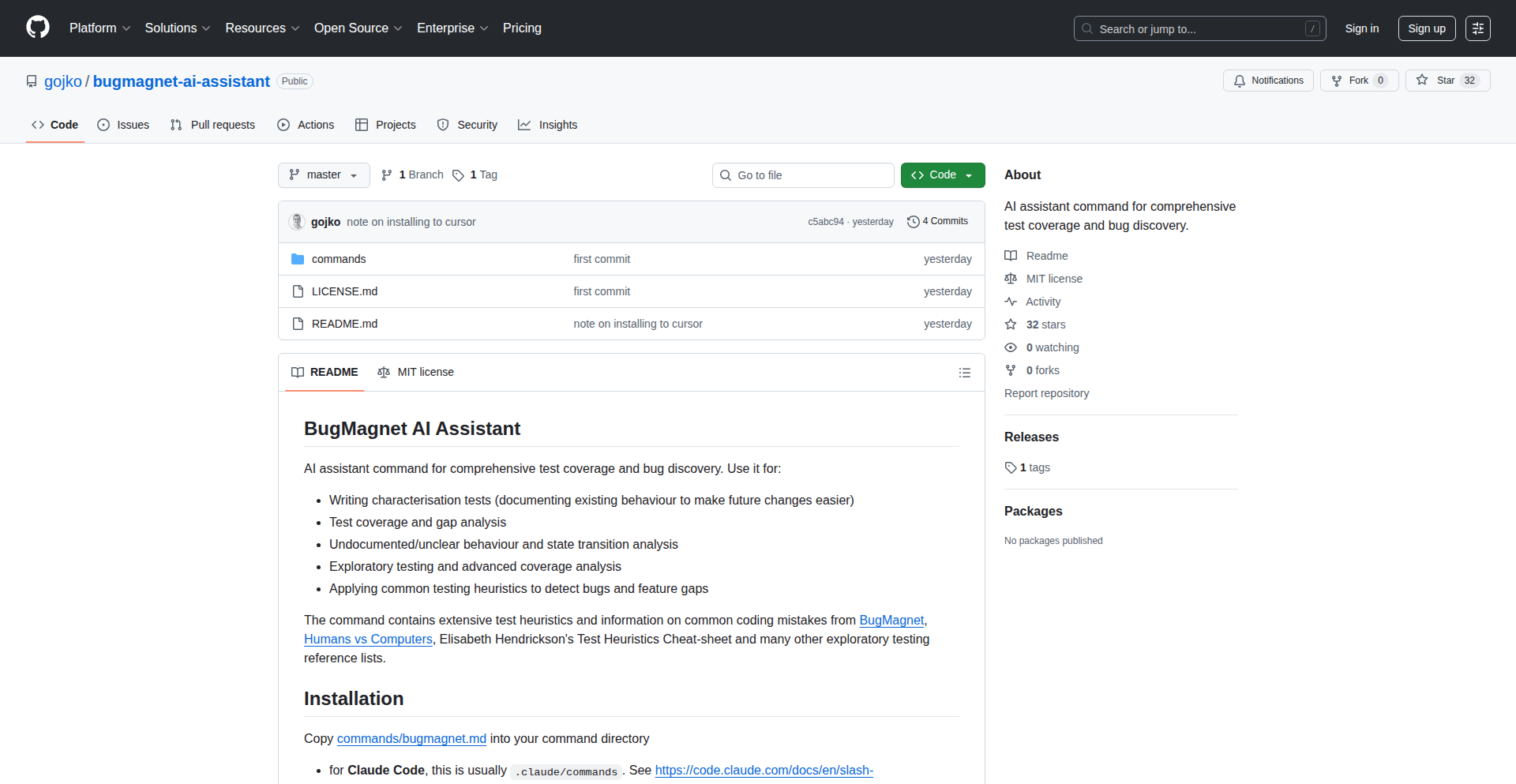The height and width of the screenshot is (784, 1516).
Task: Open the master branch dropdown
Action: coord(323,174)
